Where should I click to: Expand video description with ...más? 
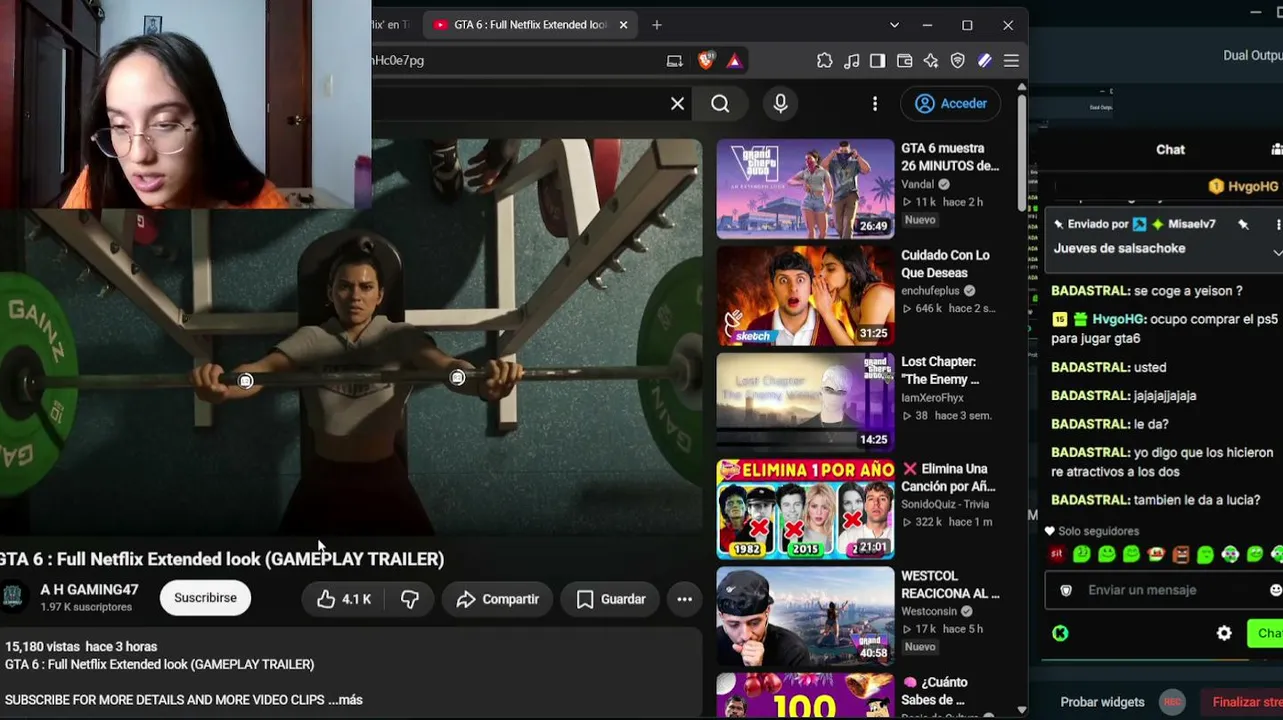345,700
